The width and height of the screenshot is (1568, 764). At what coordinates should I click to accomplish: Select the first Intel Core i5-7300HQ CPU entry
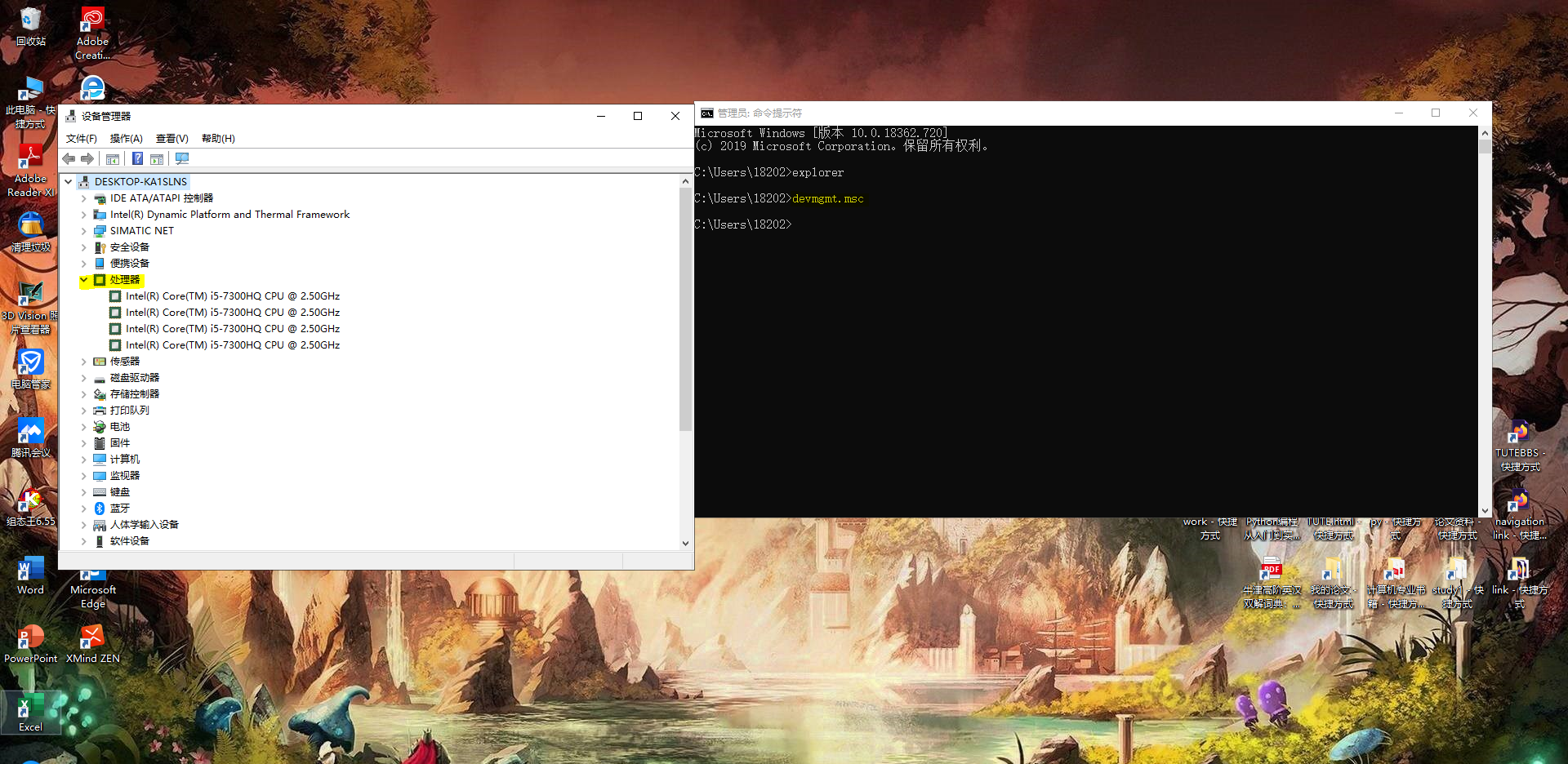233,296
